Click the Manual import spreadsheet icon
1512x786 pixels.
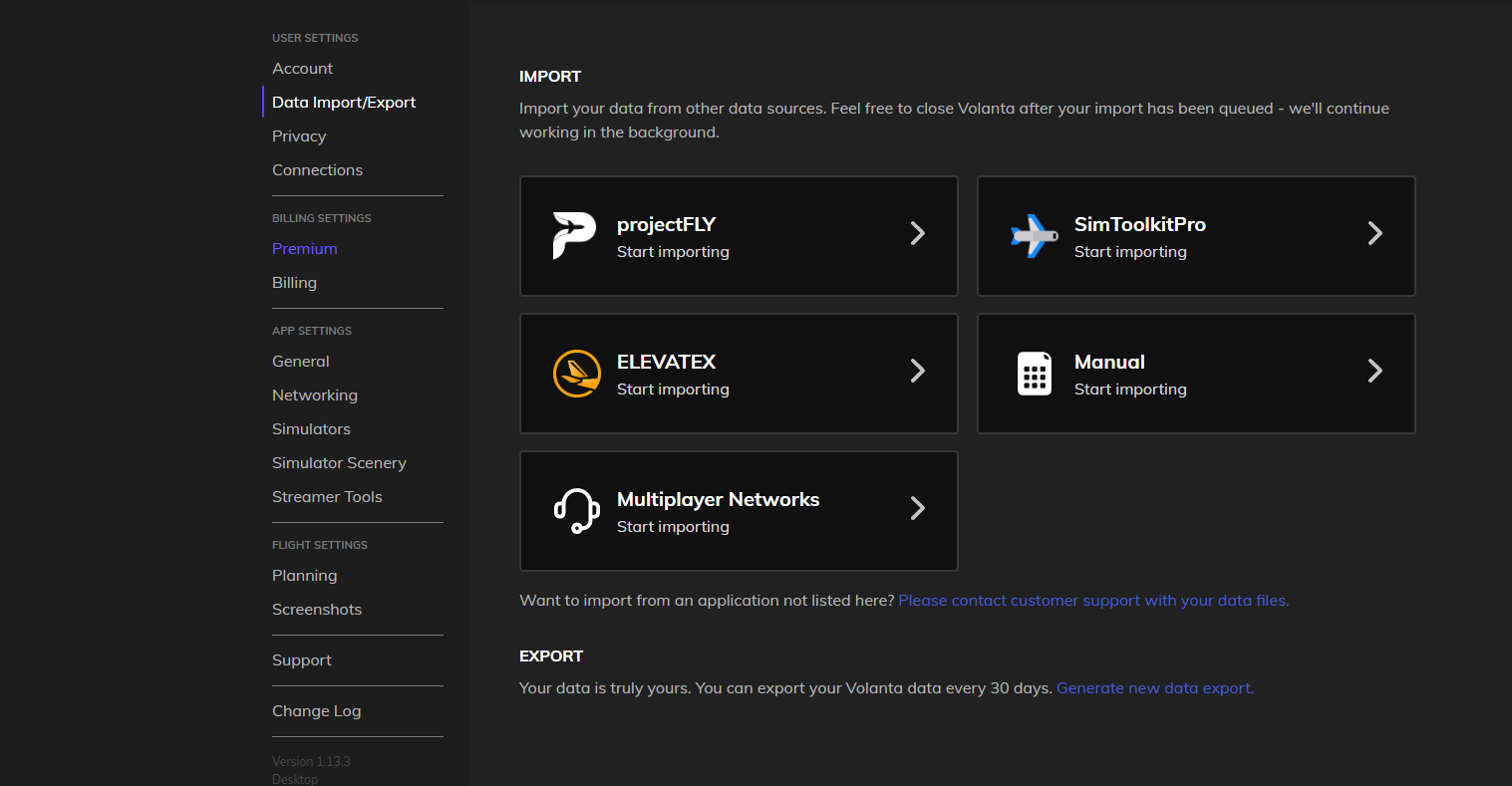pyautogui.click(x=1034, y=374)
